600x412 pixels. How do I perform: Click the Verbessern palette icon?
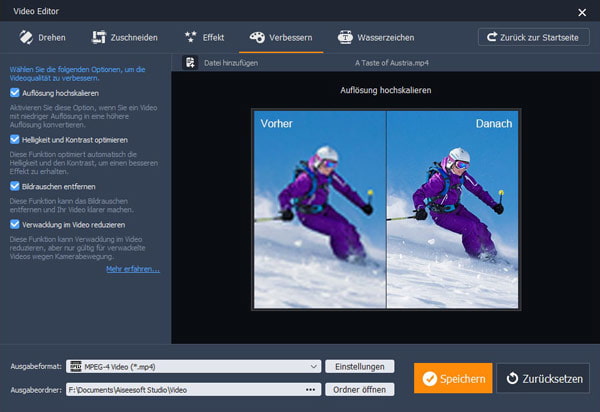click(257, 37)
